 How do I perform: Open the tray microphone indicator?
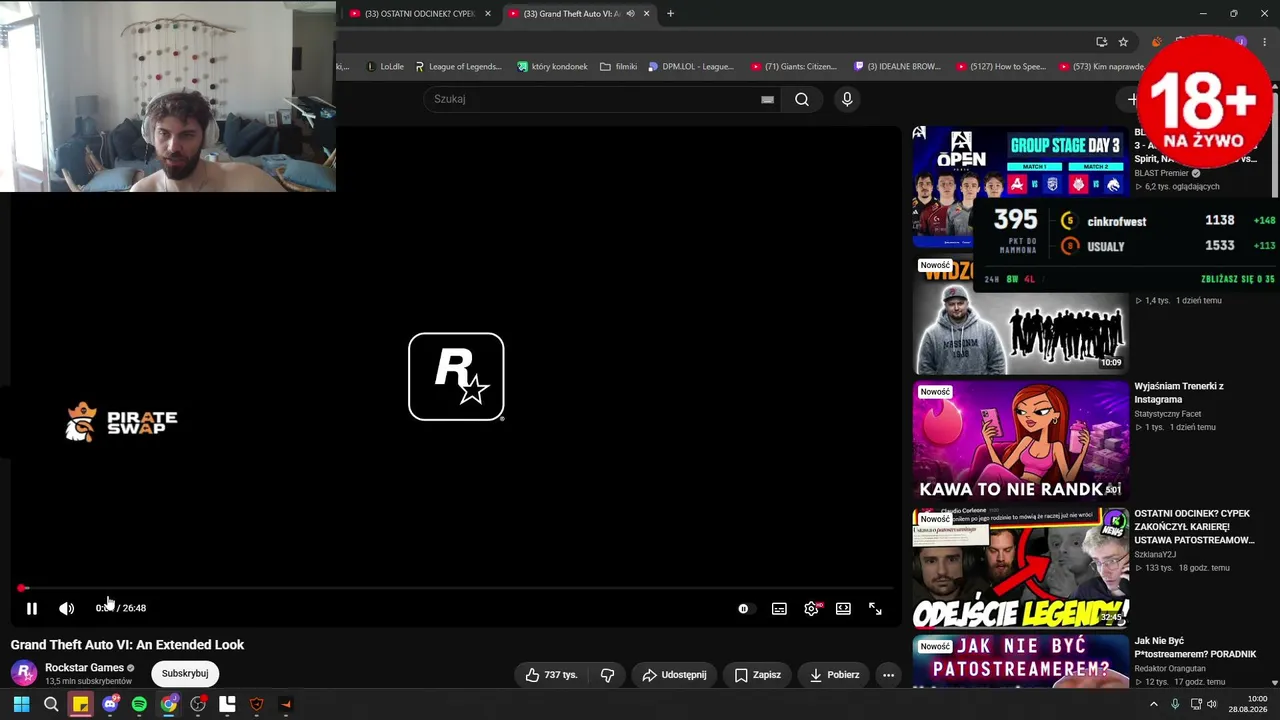point(1175,704)
